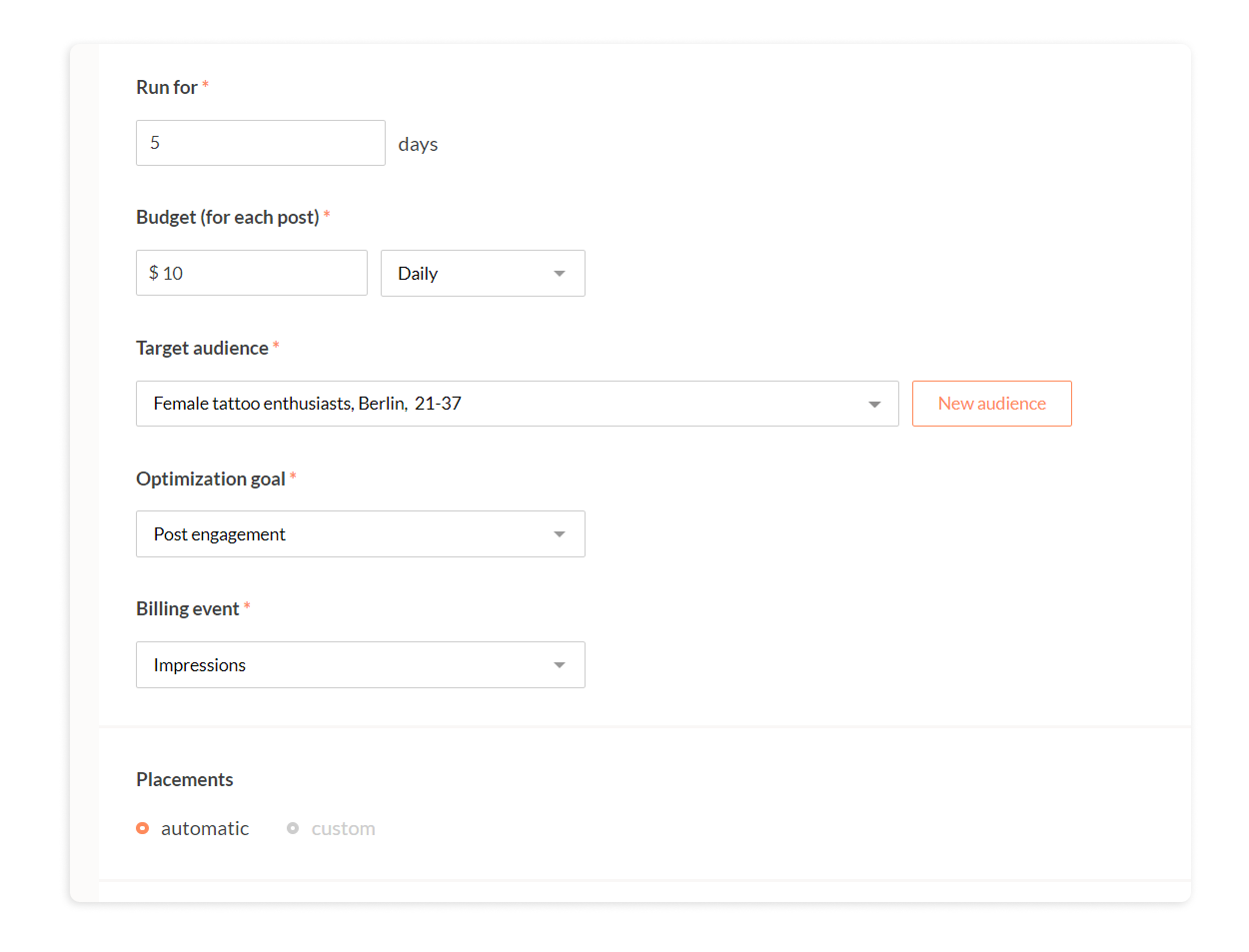The width and height of the screenshot is (1249, 952).
Task: Click the Optimization goal caret arrow
Action: [560, 534]
